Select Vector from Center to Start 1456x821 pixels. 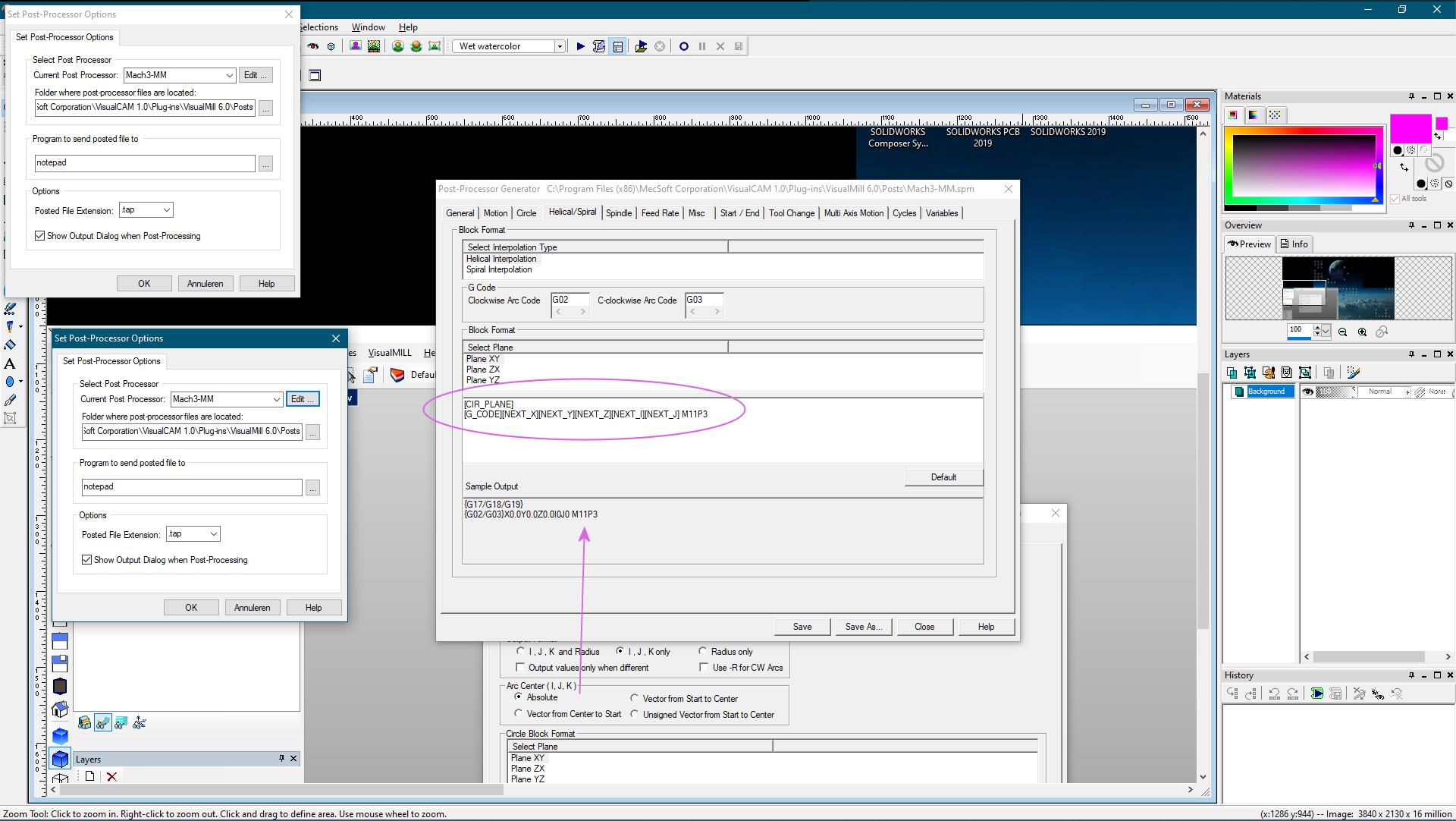[x=519, y=713]
